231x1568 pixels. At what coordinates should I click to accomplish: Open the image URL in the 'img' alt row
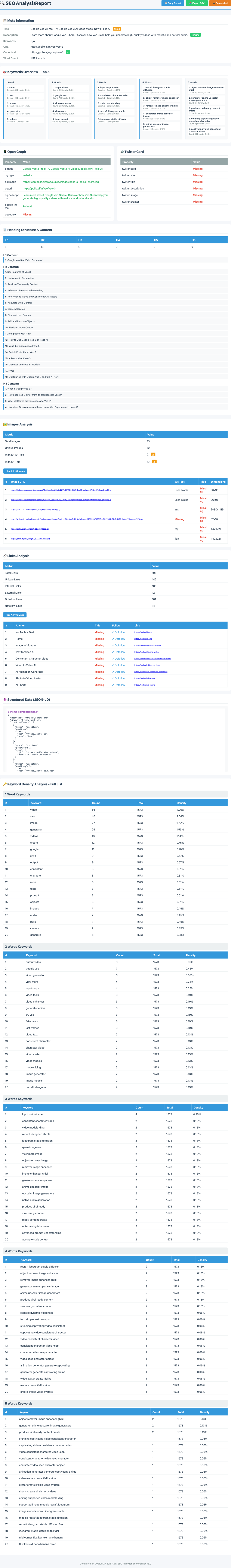point(35,510)
